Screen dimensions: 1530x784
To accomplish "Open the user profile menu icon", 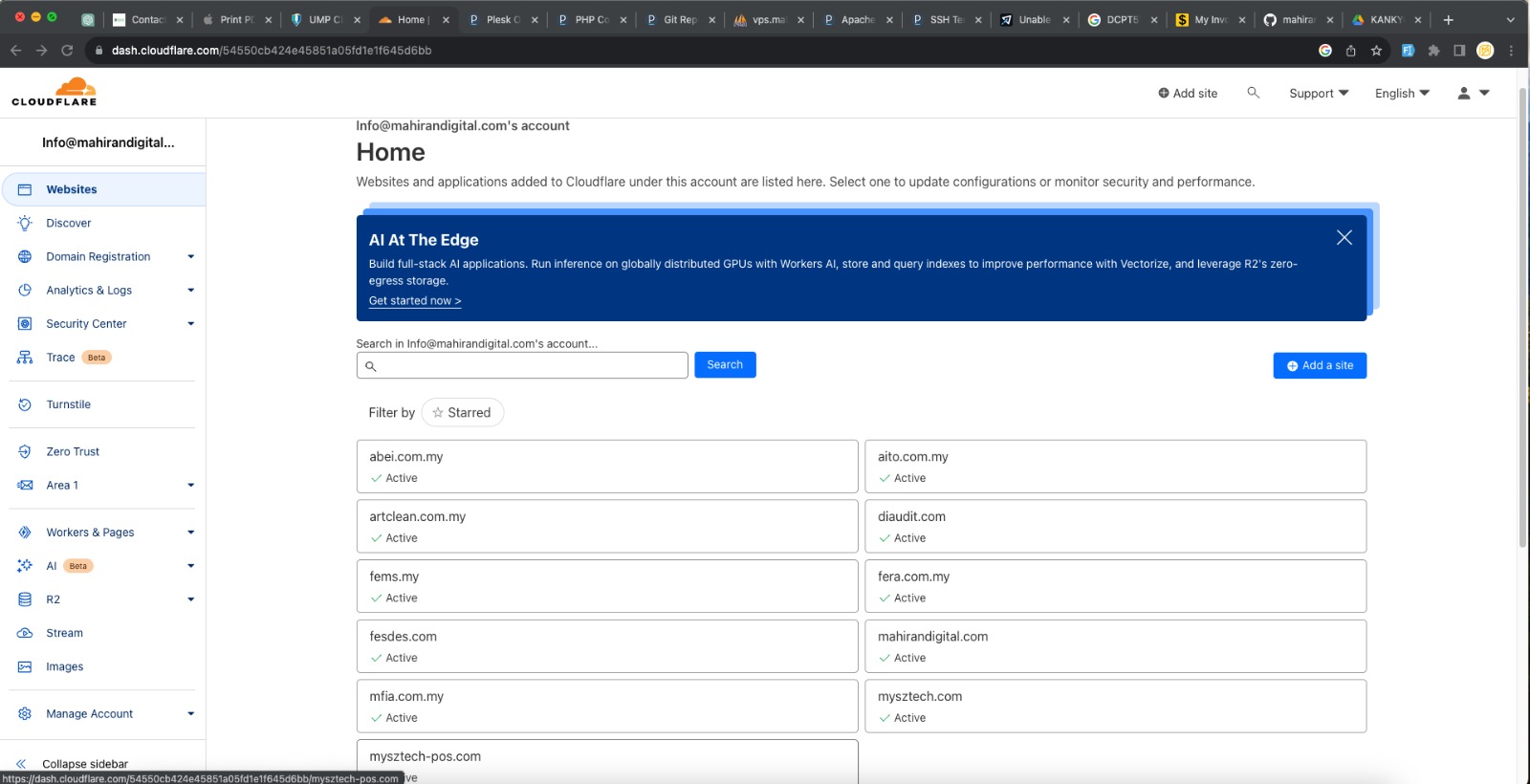I will 1473,93.
